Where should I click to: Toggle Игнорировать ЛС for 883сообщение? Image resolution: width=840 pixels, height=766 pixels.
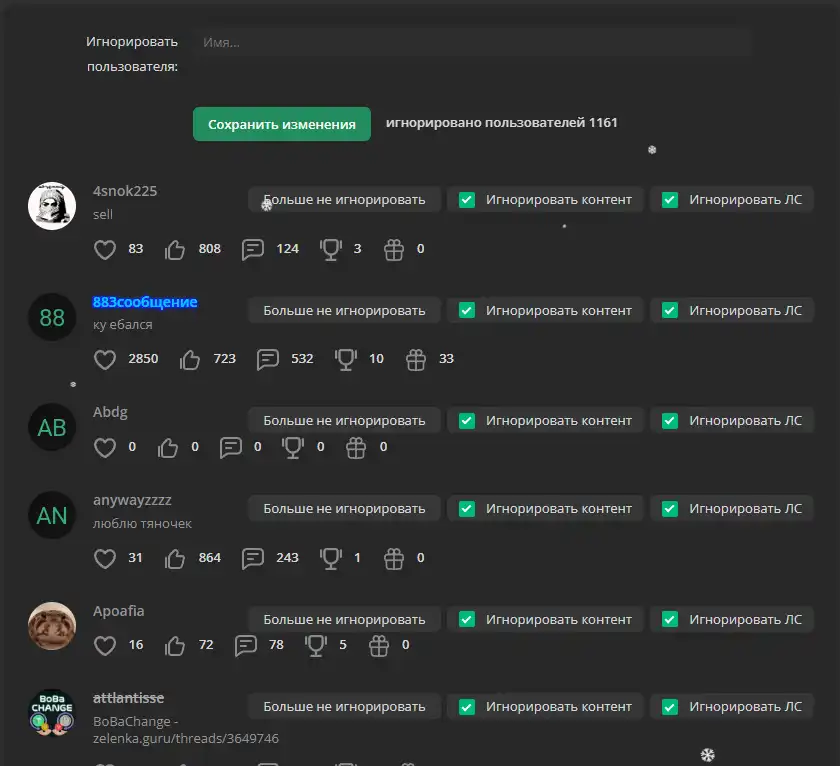coord(670,310)
